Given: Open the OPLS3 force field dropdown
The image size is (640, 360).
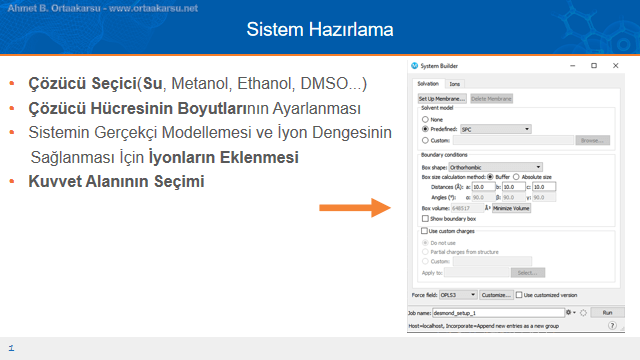Looking at the screenshot, I should click(x=458, y=295).
